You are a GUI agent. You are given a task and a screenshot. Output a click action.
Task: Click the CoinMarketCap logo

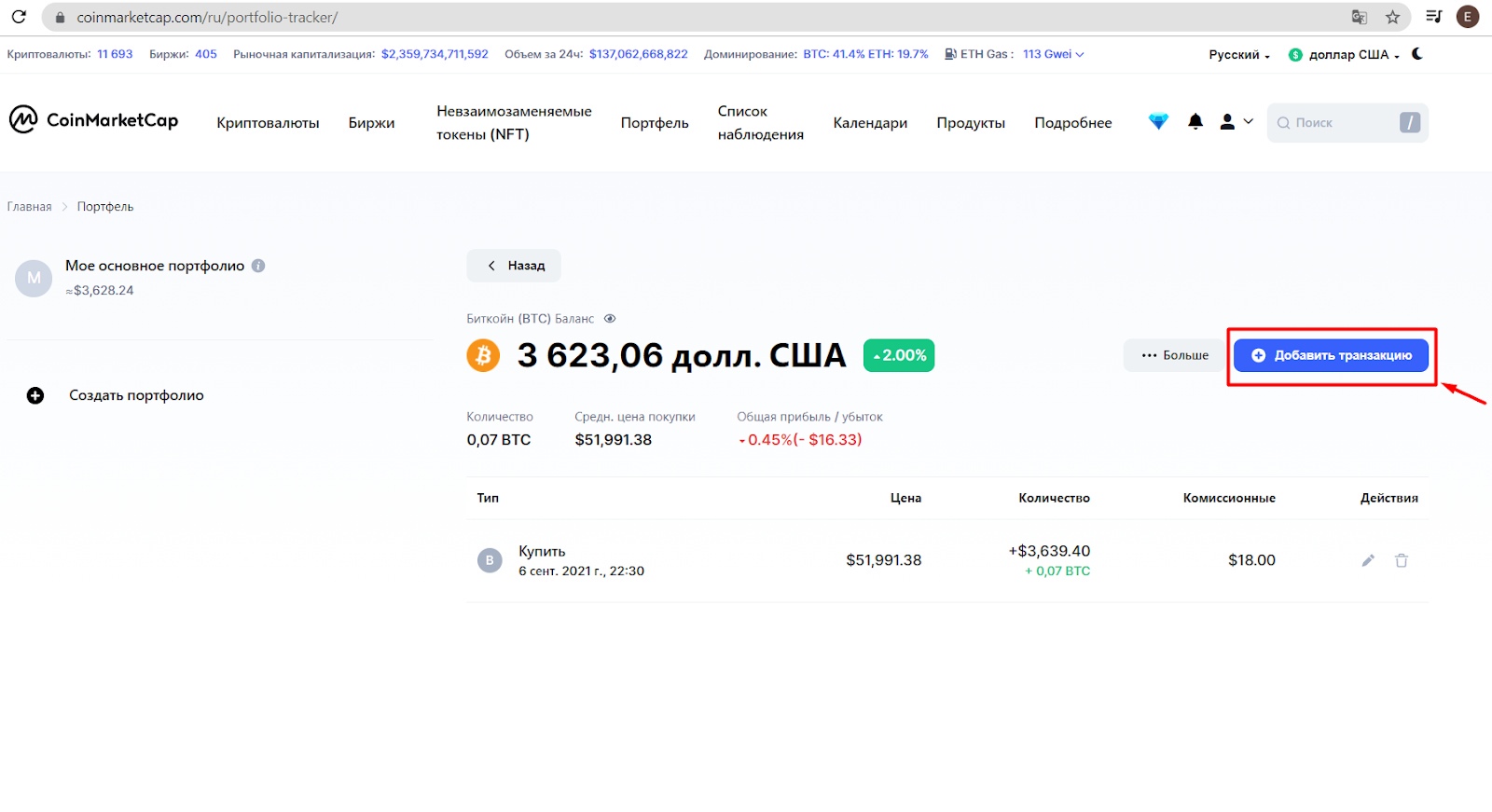coord(93,120)
